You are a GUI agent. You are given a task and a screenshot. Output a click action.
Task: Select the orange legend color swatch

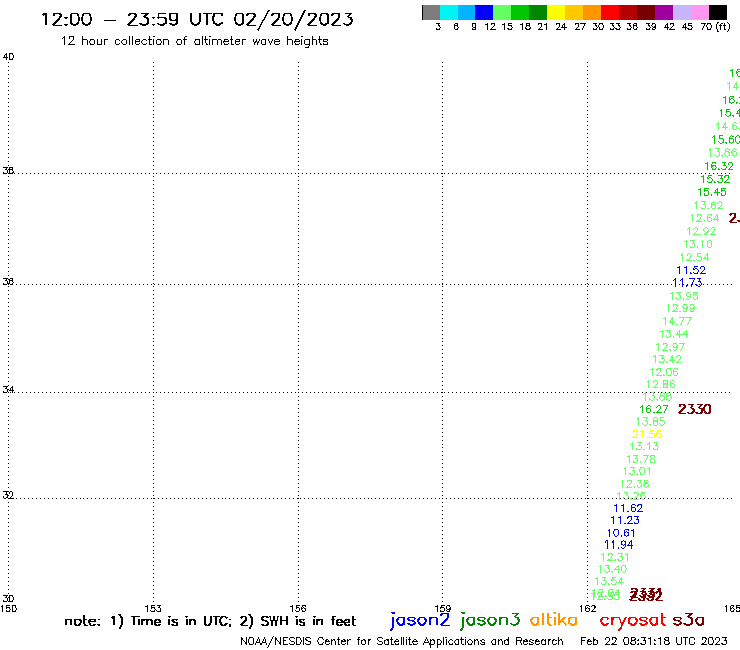click(x=592, y=12)
